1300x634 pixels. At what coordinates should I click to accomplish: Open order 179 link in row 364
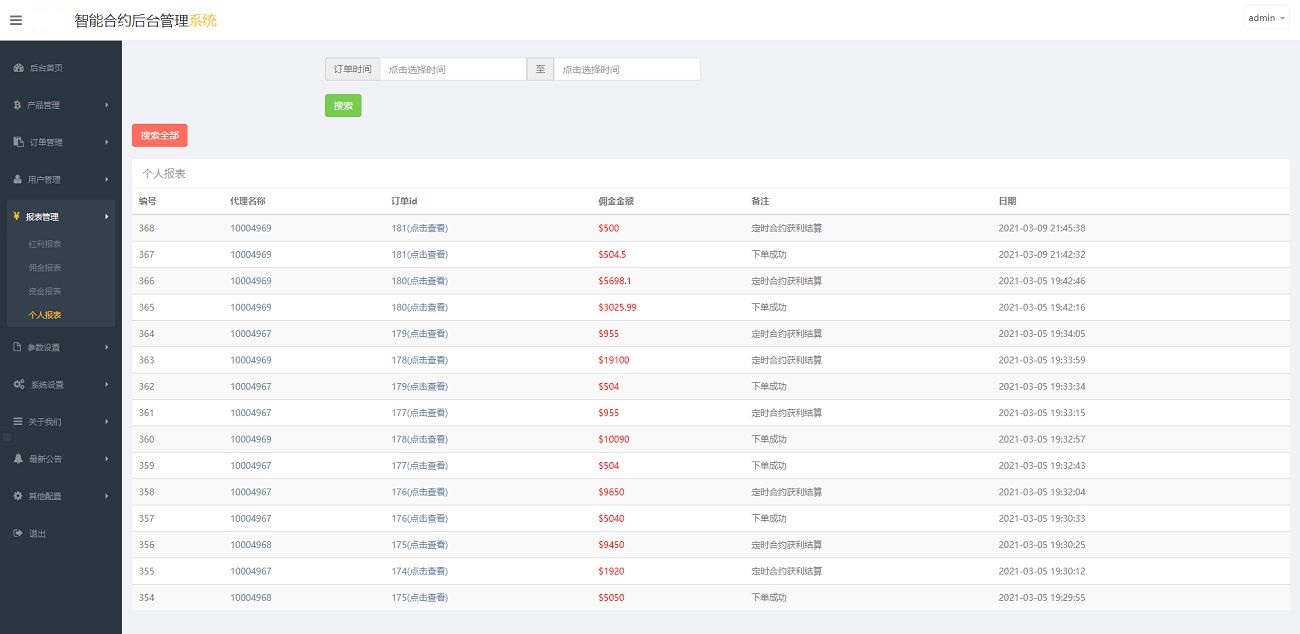click(419, 333)
